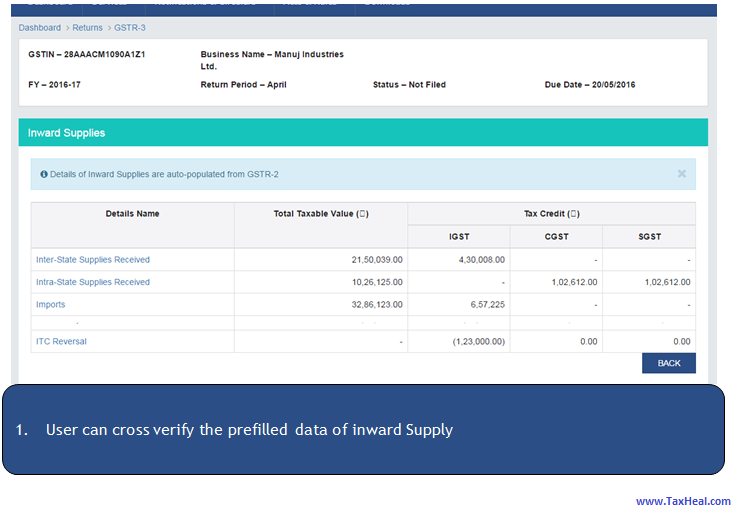This screenshot has height=515, width=739.
Task: Click the info icon in the blue alert
Action: click(44, 174)
